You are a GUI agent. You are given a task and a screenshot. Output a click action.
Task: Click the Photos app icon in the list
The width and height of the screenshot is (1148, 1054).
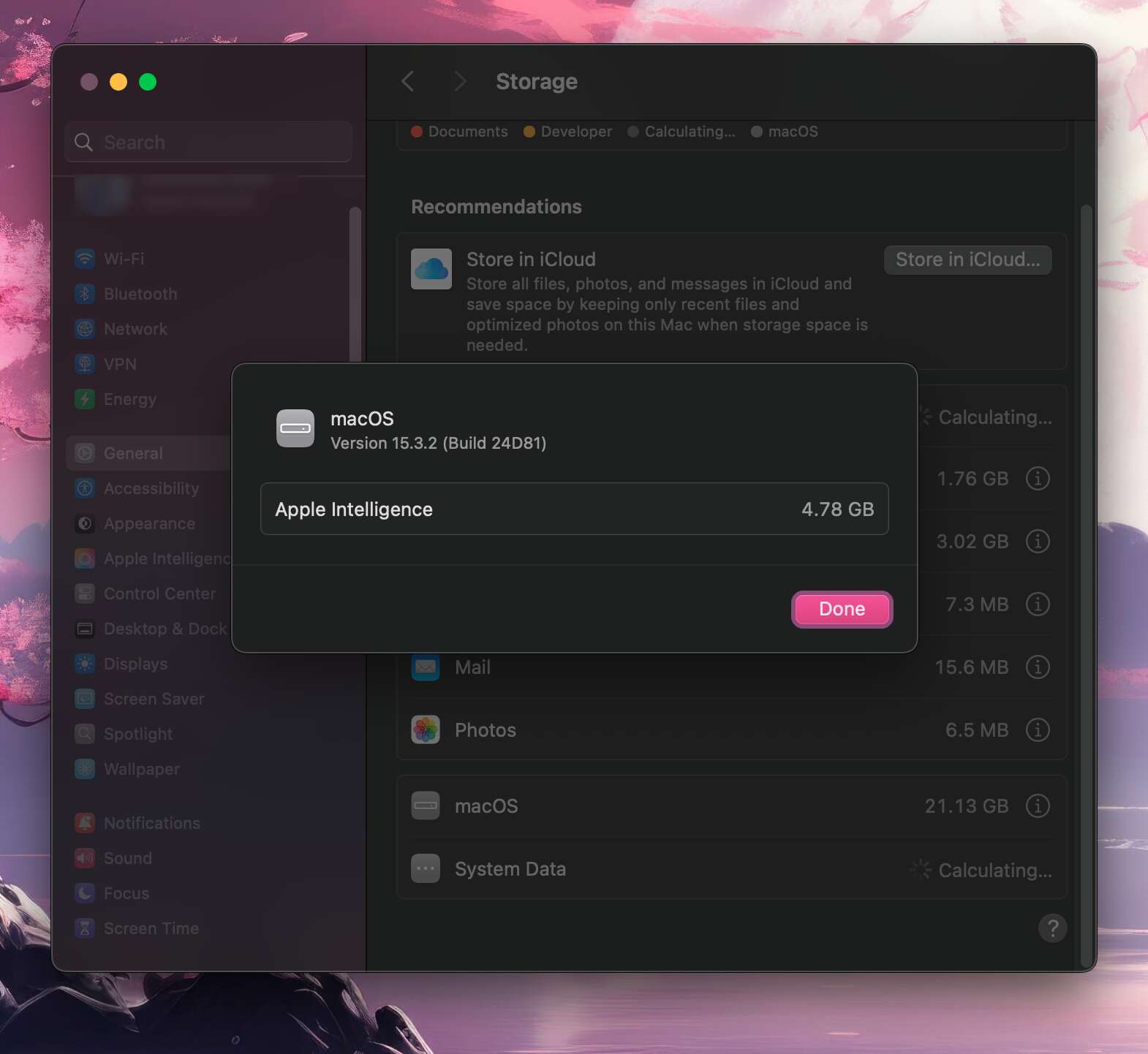point(426,729)
